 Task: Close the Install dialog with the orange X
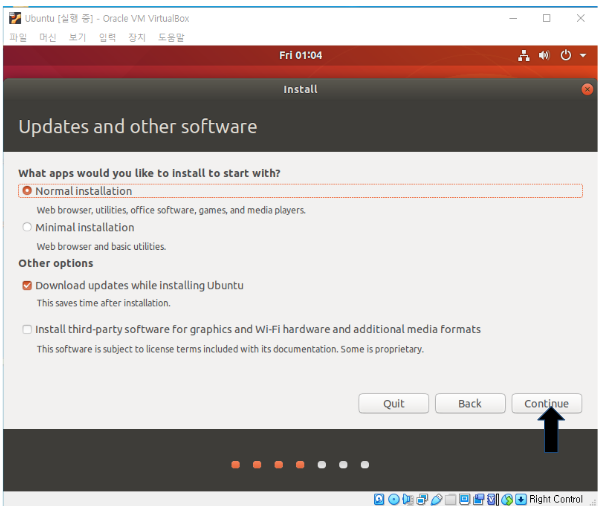pyautogui.click(x=587, y=90)
